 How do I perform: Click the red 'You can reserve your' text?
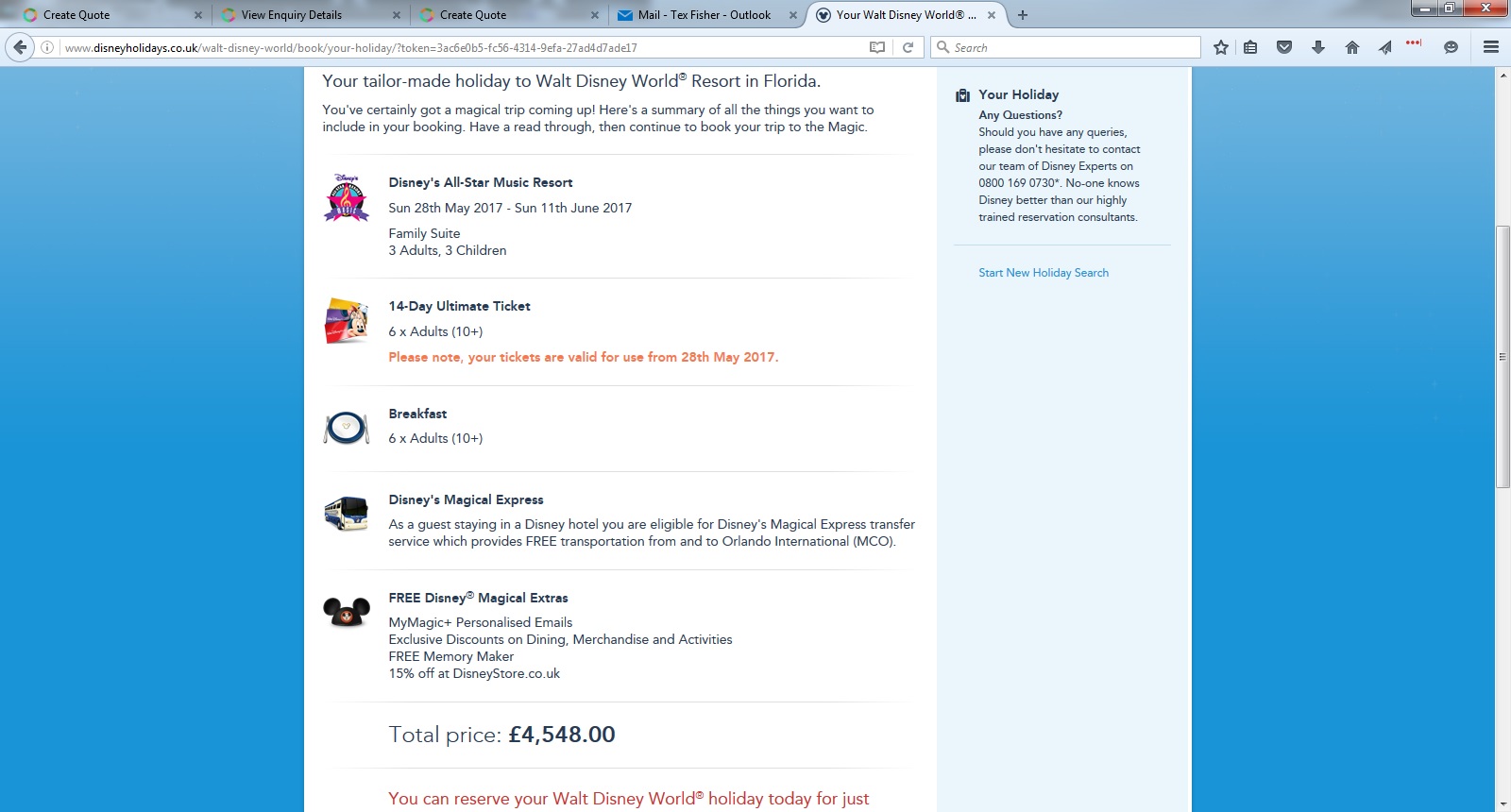(x=629, y=799)
